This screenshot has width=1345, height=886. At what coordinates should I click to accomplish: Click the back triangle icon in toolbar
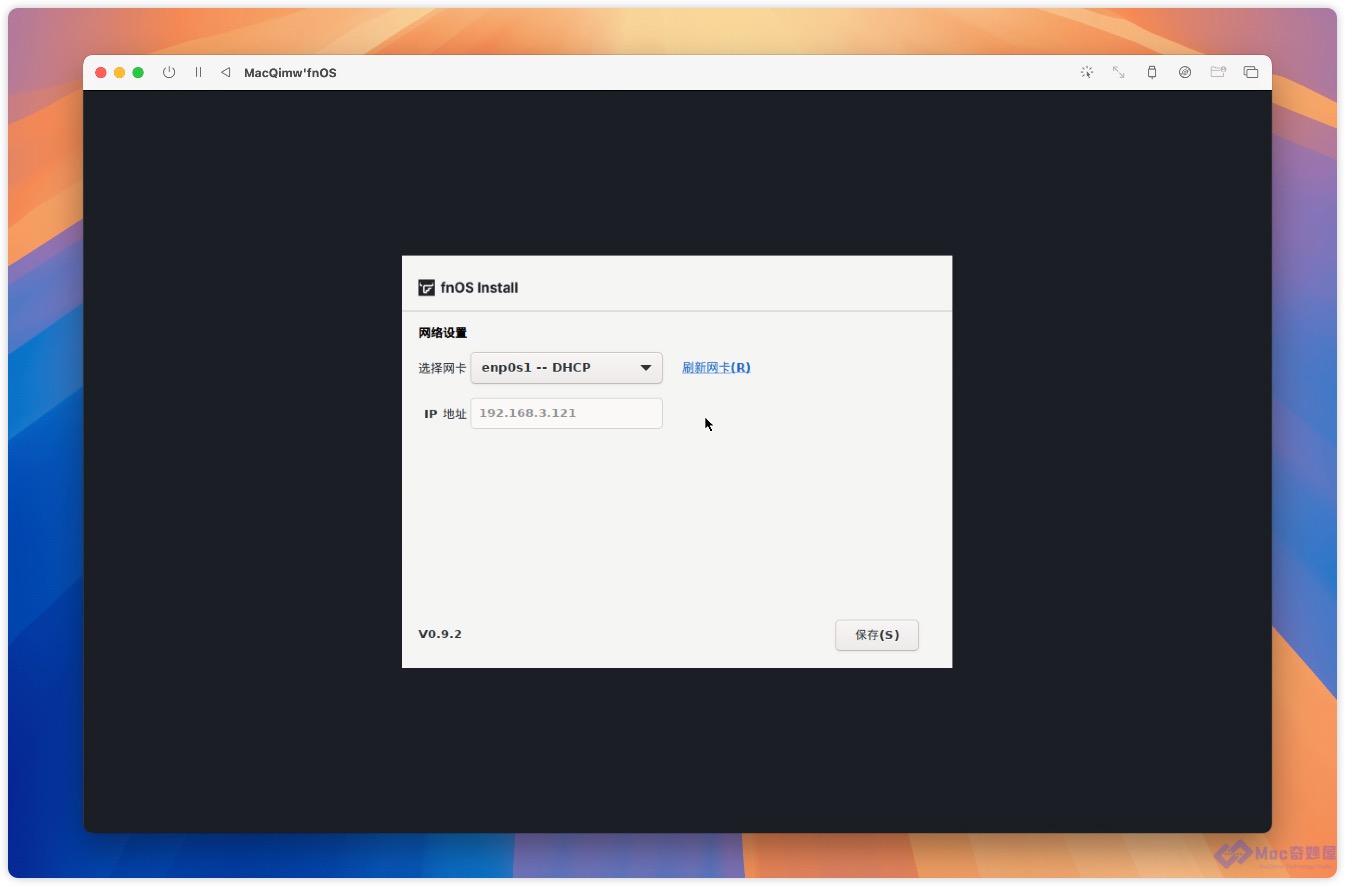click(226, 72)
